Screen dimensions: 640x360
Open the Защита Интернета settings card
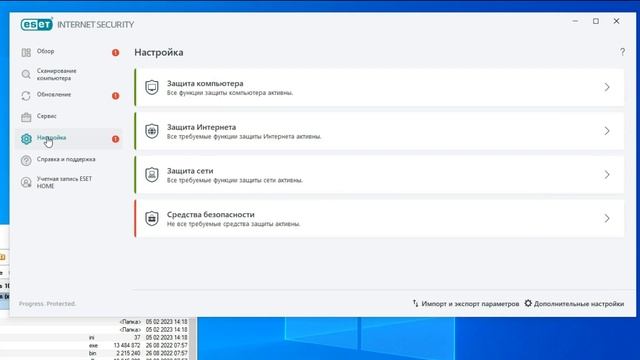pos(379,131)
